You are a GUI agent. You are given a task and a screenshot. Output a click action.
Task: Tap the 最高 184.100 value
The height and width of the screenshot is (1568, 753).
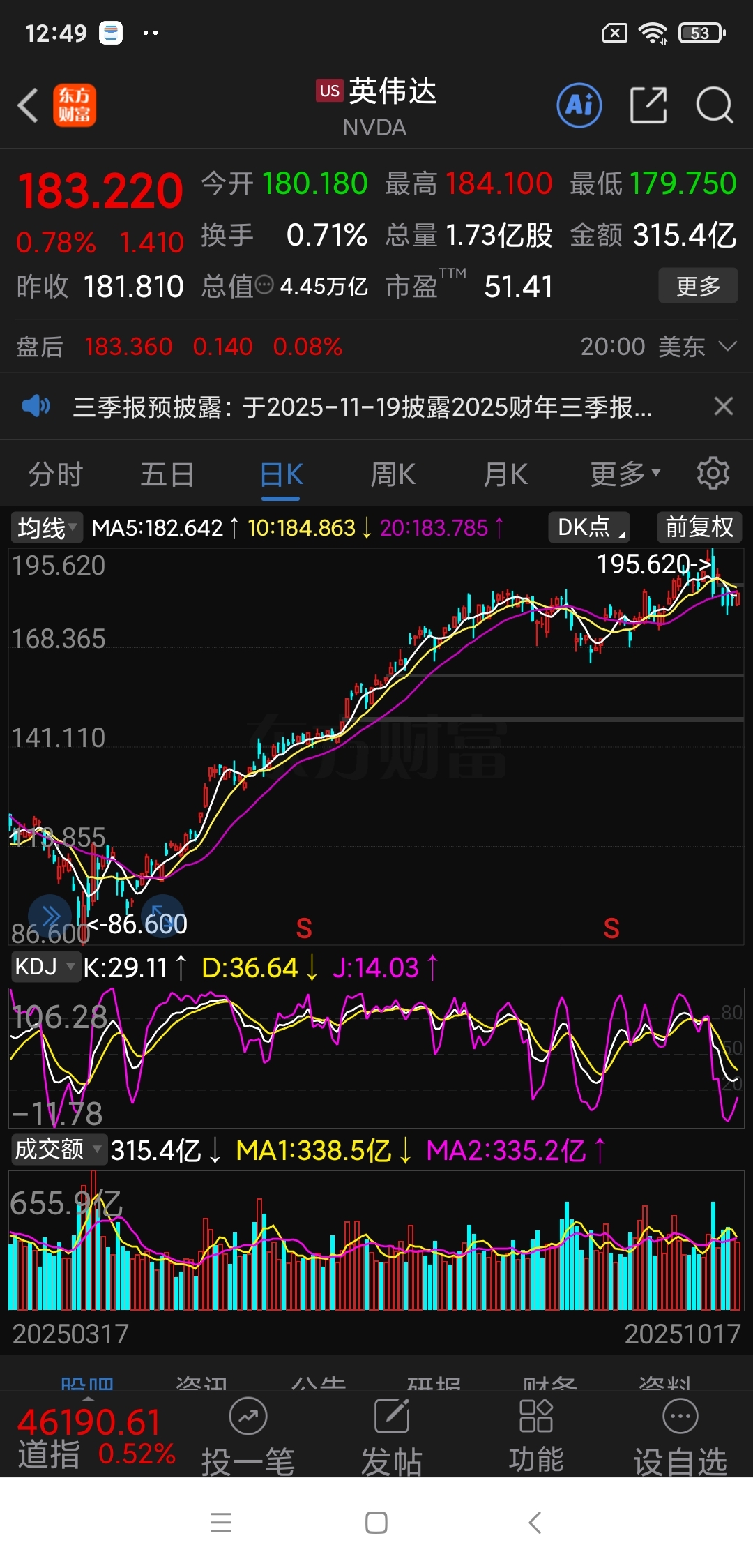(x=499, y=183)
